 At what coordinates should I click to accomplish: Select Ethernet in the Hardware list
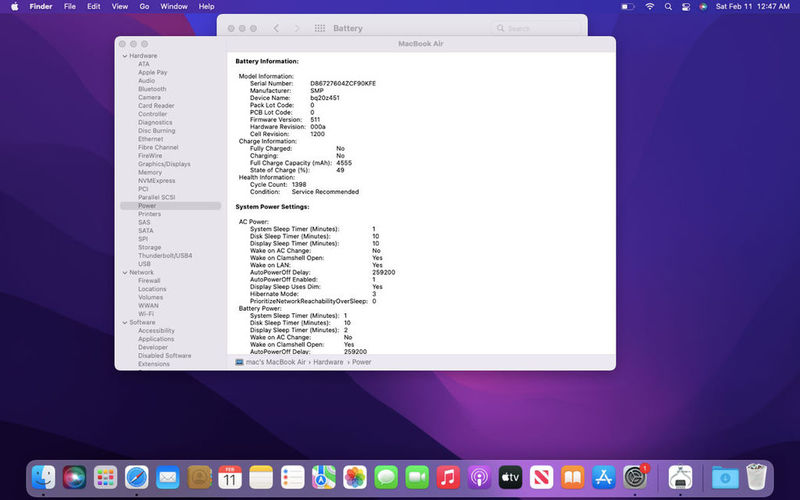click(151, 139)
